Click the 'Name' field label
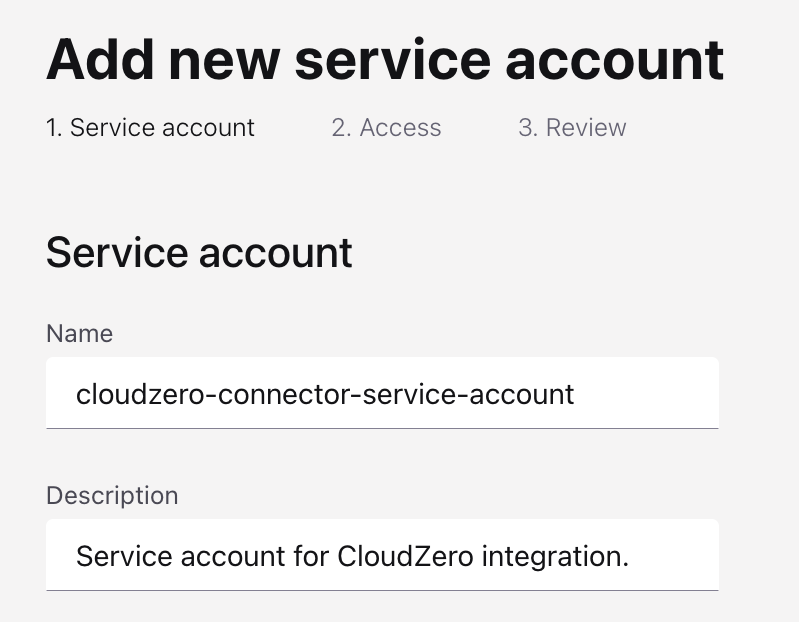The width and height of the screenshot is (799, 622). 79,334
